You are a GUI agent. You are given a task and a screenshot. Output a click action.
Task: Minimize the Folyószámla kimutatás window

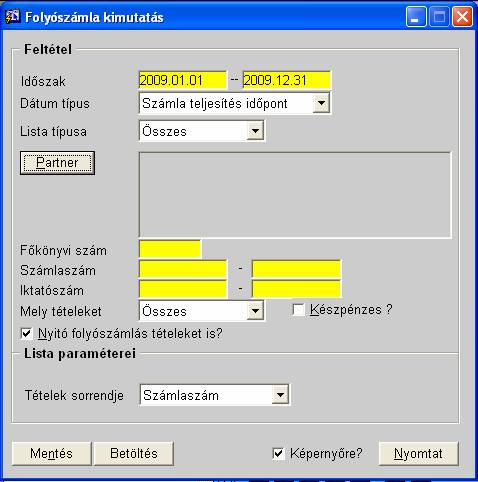[x=415, y=16]
